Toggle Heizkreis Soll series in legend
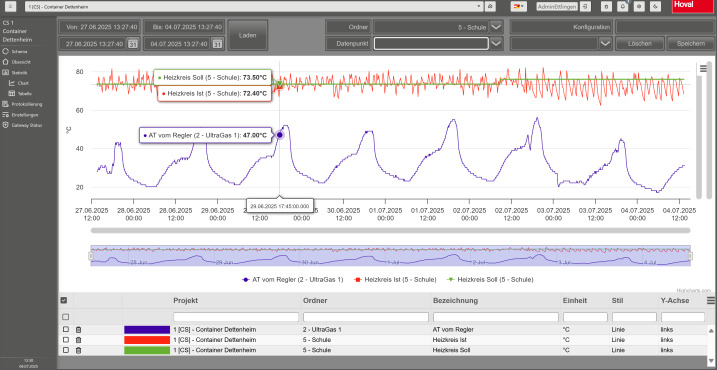This screenshot has height=370, width=717. click(491, 279)
